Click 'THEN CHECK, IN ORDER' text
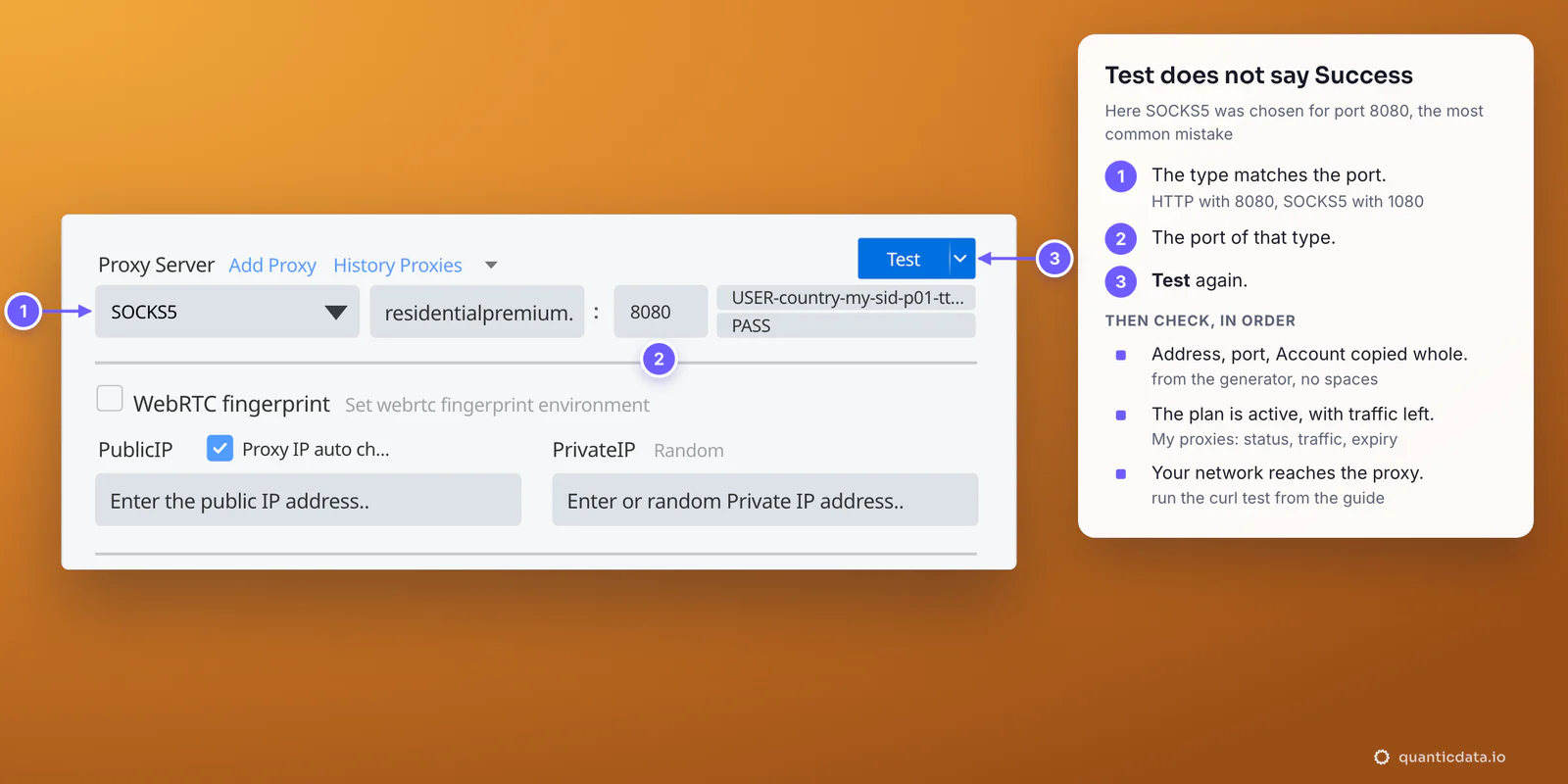Image resolution: width=1568 pixels, height=784 pixels. (1200, 320)
